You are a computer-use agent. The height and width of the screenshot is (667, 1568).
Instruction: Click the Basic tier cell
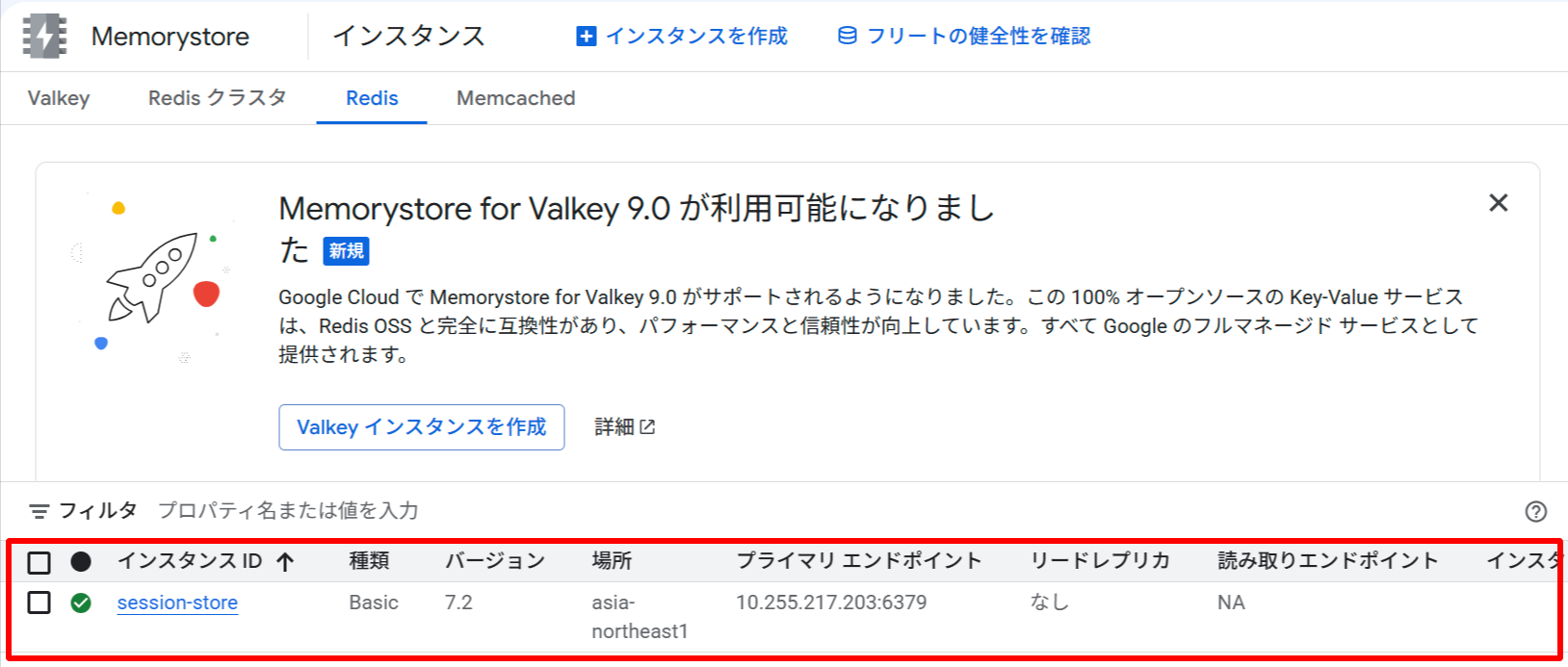(374, 603)
